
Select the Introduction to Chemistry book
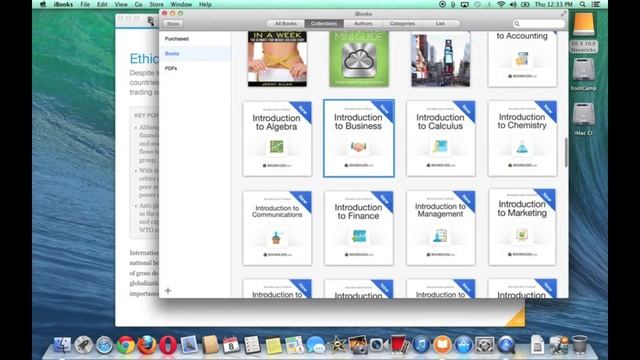pos(522,138)
